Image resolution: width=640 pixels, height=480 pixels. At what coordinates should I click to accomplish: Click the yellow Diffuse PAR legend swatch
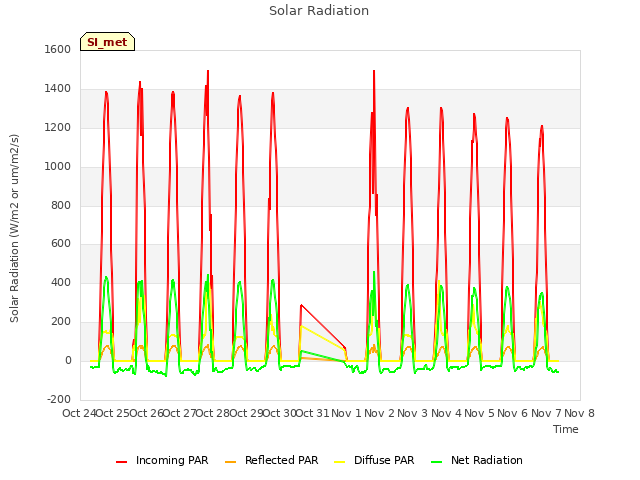(x=340, y=462)
